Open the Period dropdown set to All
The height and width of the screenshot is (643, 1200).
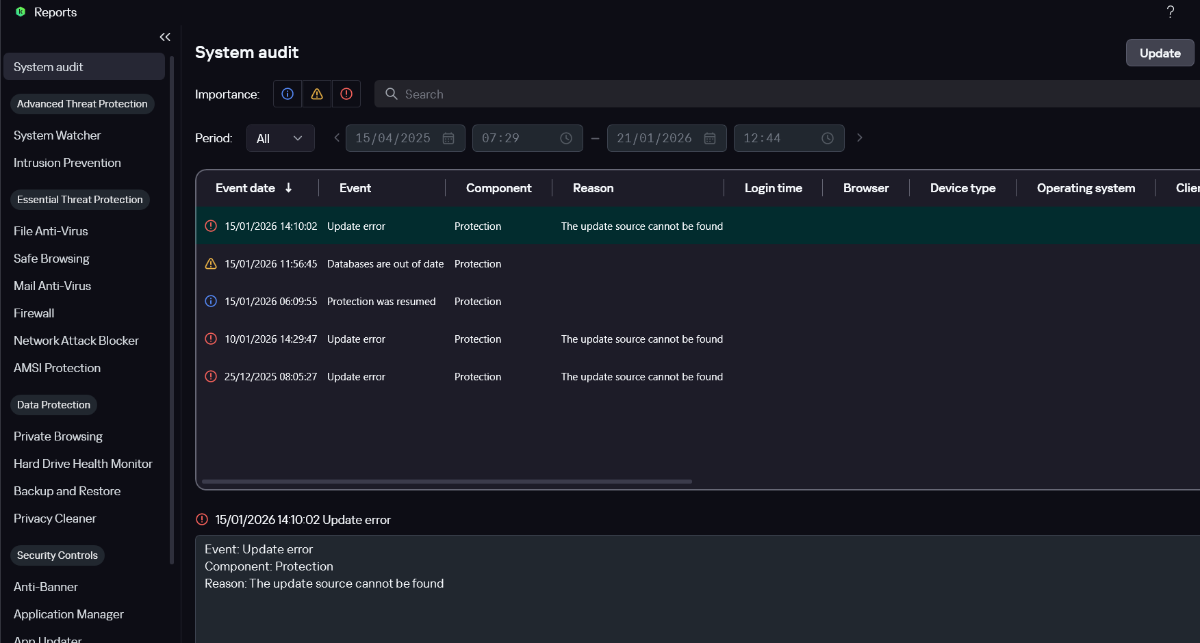[x=280, y=138]
